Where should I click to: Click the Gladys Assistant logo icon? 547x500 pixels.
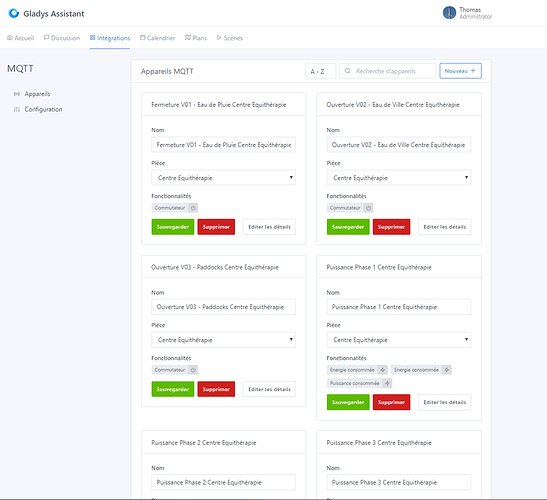(14, 13)
